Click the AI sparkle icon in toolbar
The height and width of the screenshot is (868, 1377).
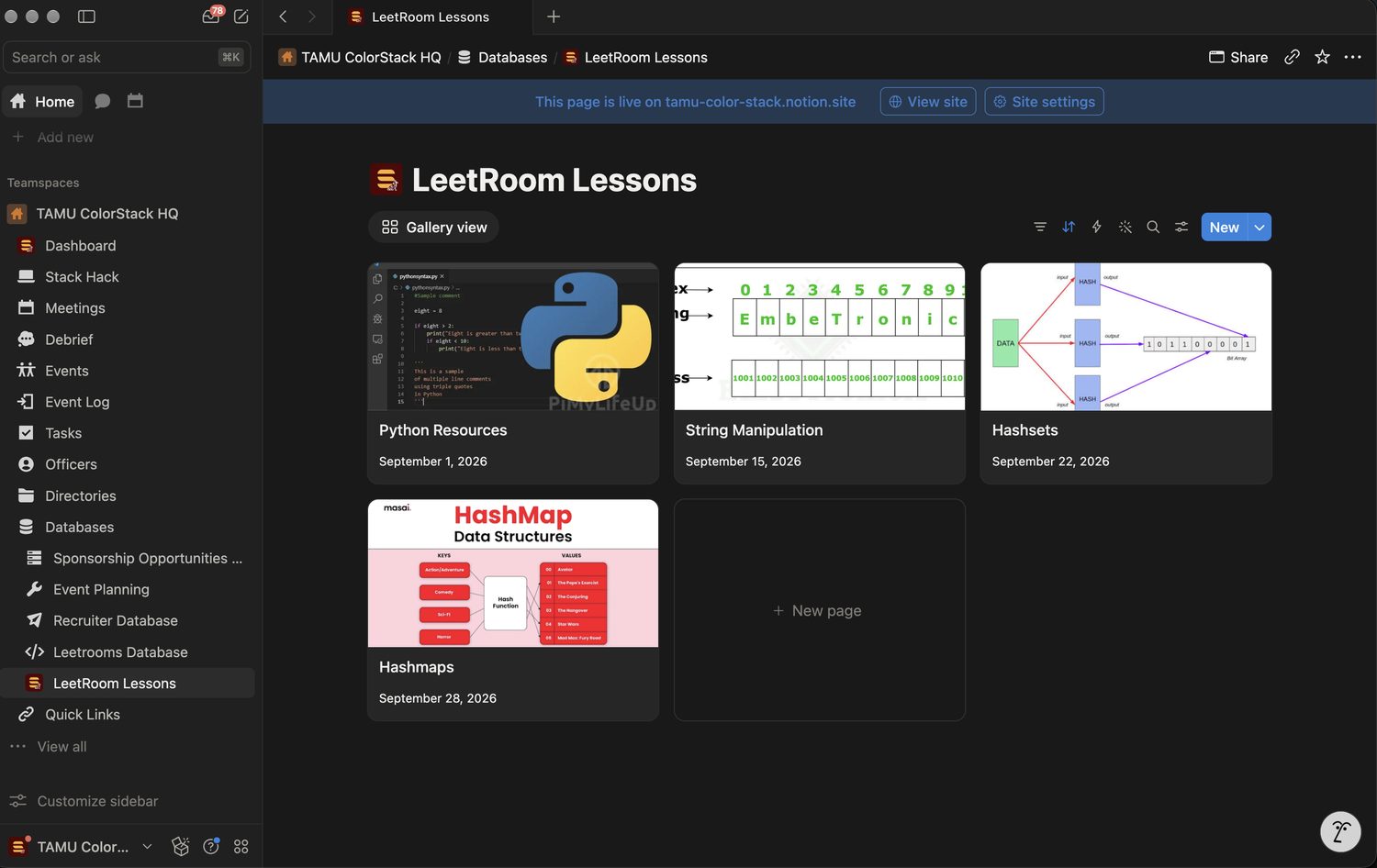coord(1125,227)
